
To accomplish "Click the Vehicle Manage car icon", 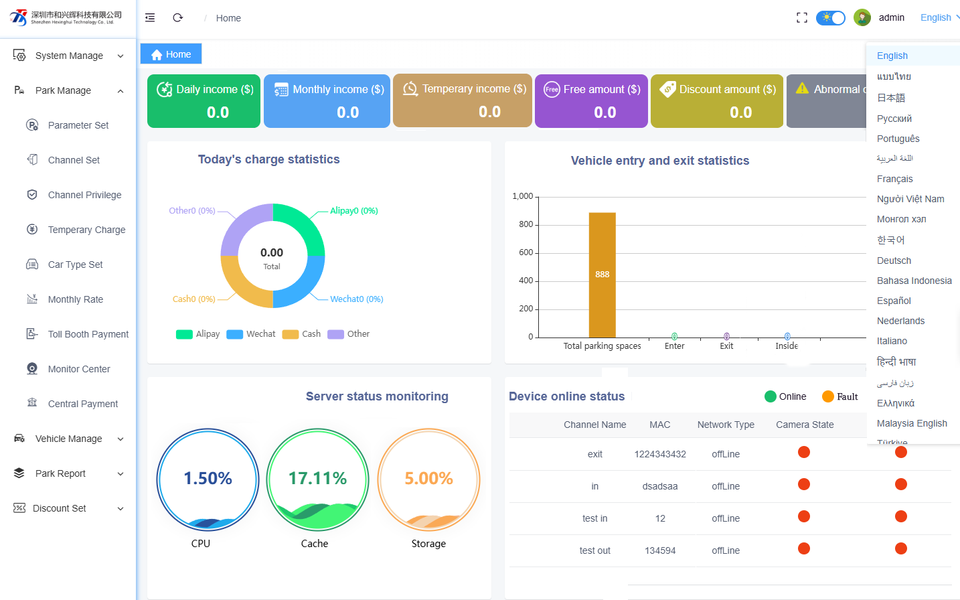I will (x=20, y=438).
